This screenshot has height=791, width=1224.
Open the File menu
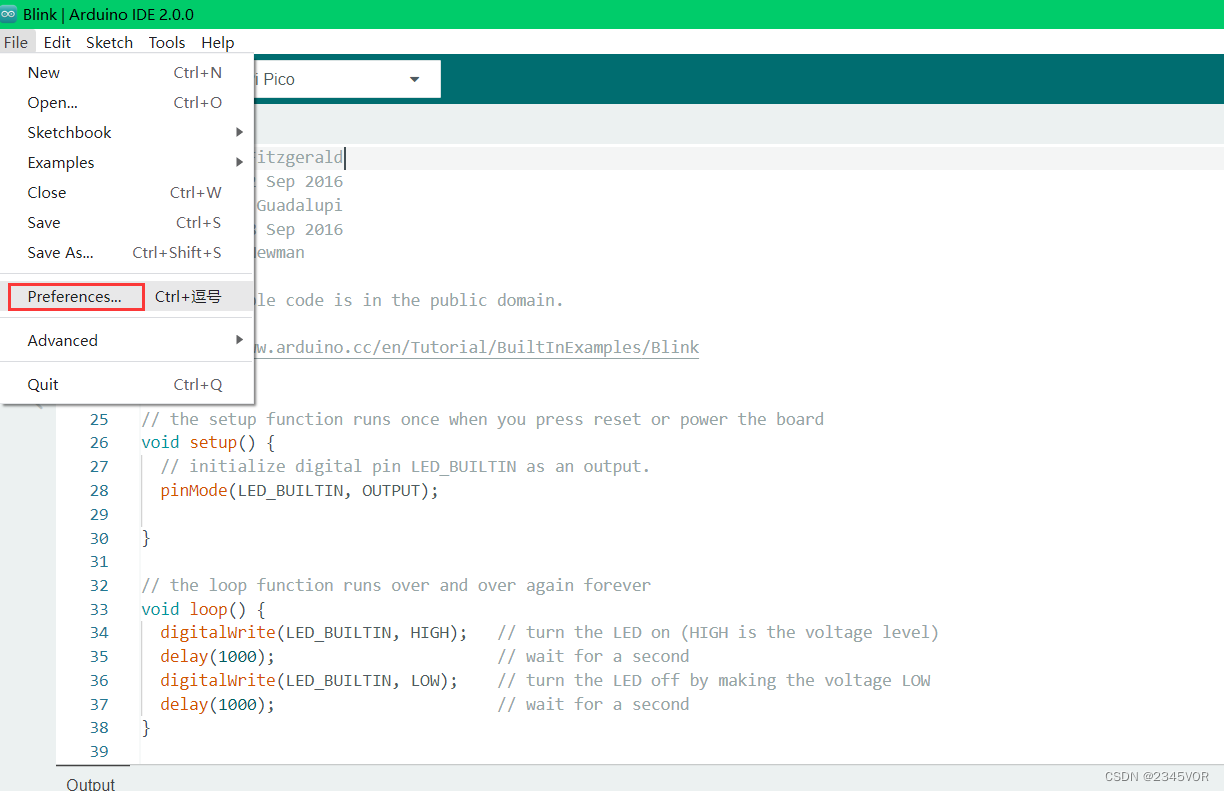pyautogui.click(x=16, y=42)
